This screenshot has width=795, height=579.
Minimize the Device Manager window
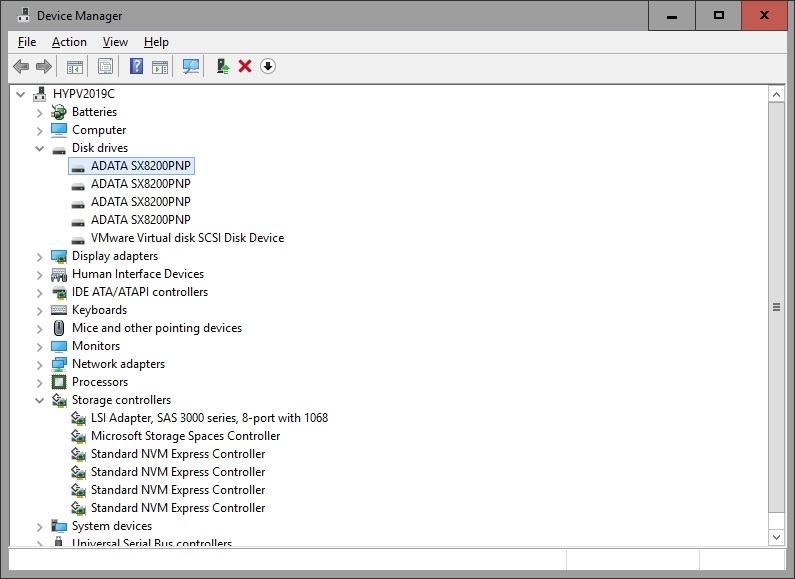click(672, 15)
